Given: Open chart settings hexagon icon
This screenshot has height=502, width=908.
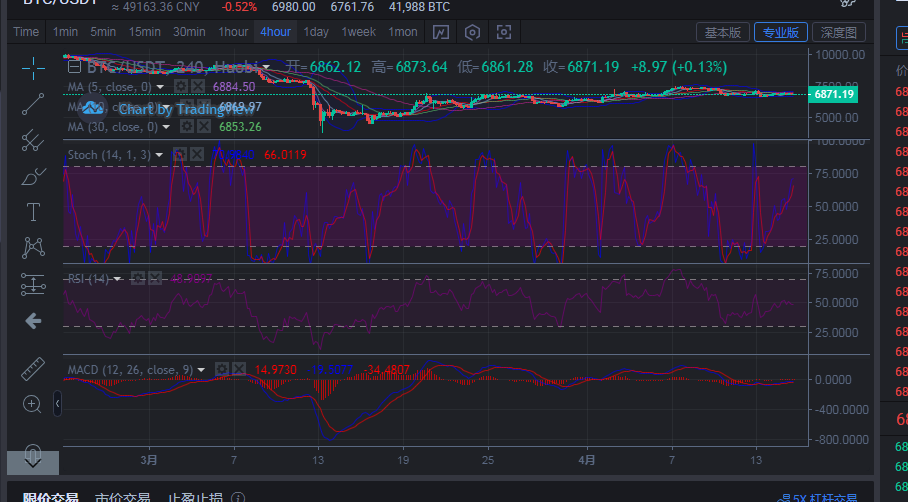Looking at the screenshot, I should 473,32.
